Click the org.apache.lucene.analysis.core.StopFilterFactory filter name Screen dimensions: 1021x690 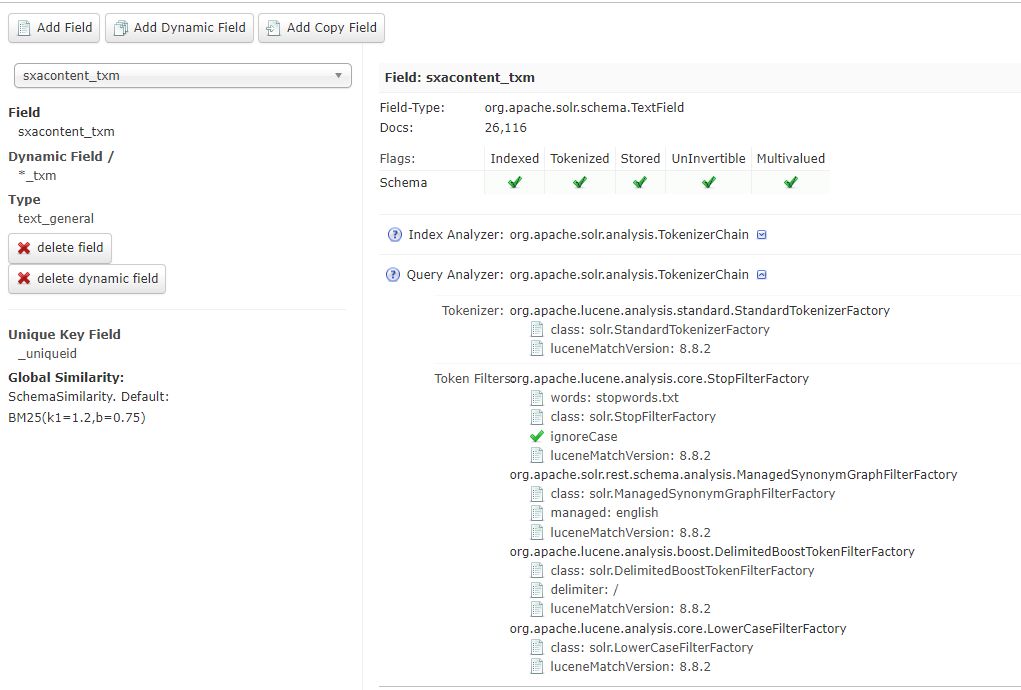coord(659,378)
